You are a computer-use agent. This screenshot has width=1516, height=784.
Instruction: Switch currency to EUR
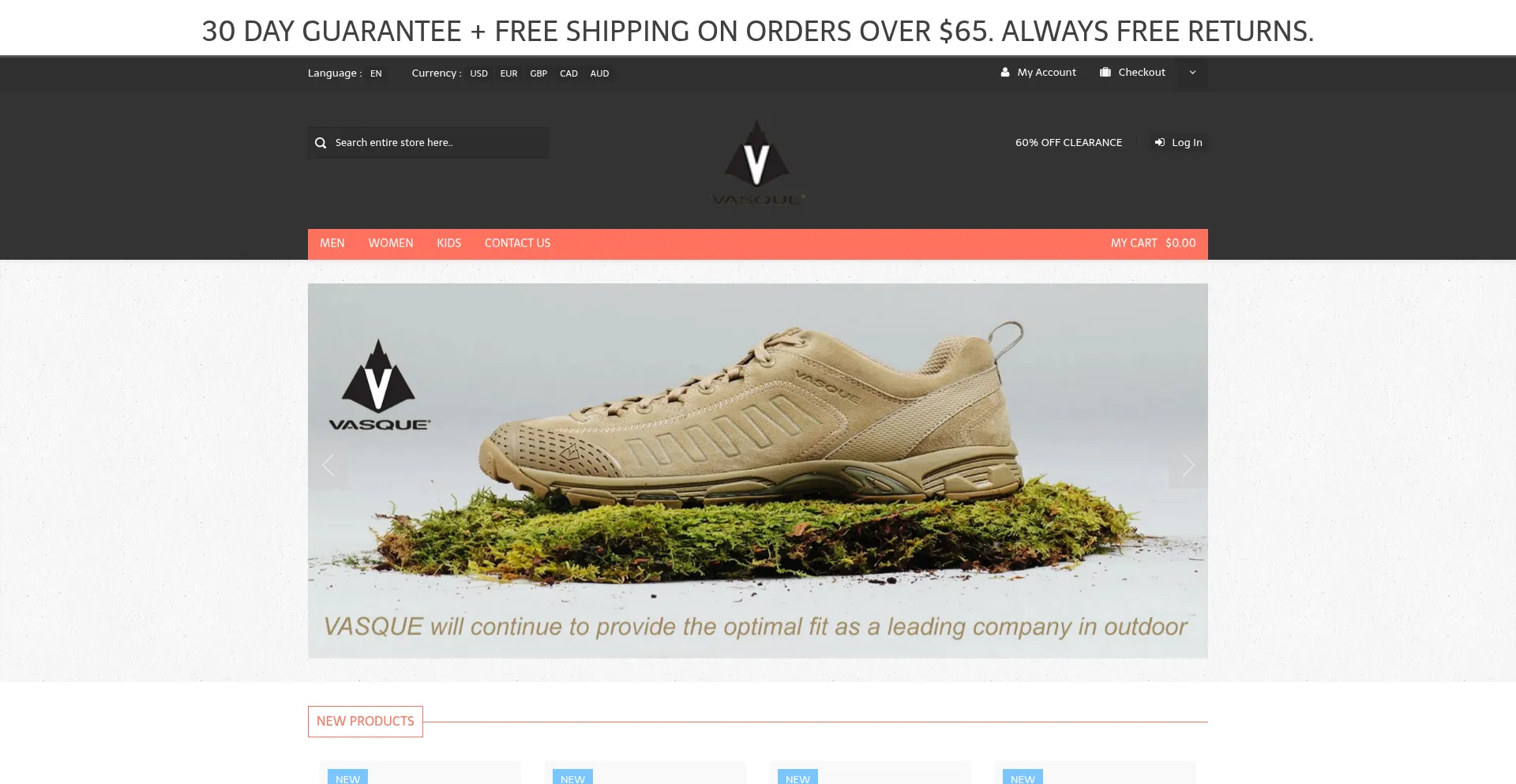coord(508,73)
